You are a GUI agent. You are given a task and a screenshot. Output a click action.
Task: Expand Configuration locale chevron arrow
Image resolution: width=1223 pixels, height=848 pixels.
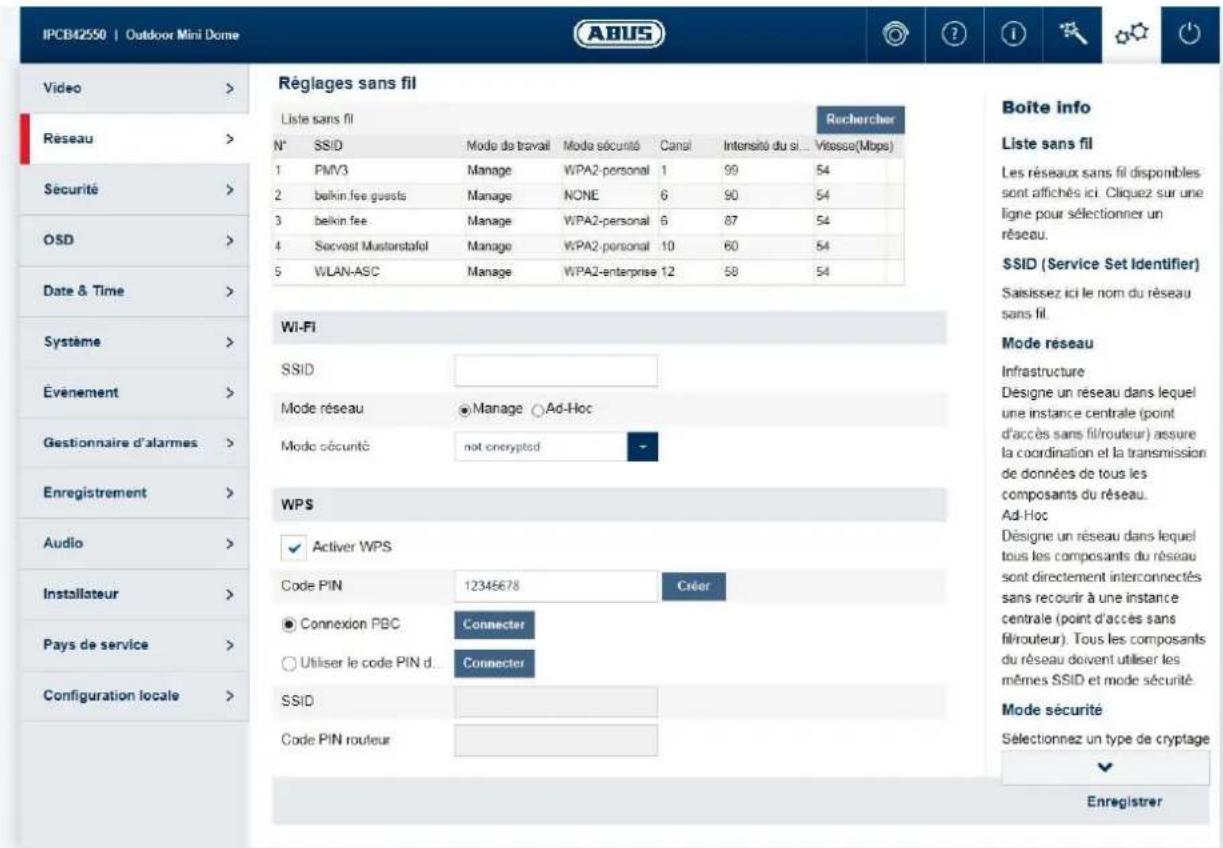(x=229, y=694)
